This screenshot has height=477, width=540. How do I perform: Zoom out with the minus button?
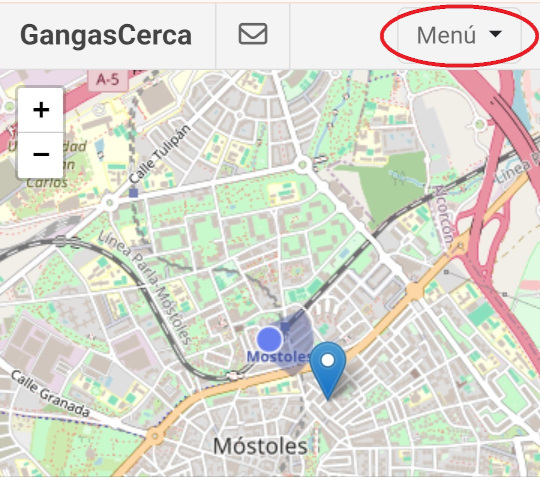[x=41, y=155]
